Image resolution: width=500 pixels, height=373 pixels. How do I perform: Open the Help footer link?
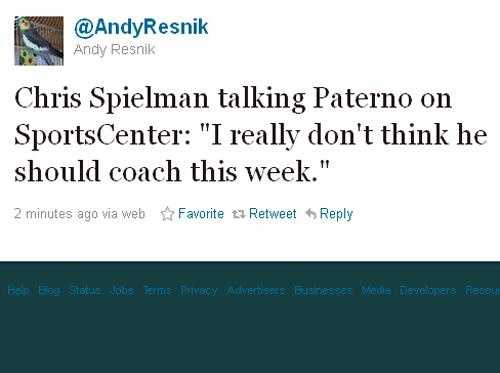pyautogui.click(x=19, y=291)
